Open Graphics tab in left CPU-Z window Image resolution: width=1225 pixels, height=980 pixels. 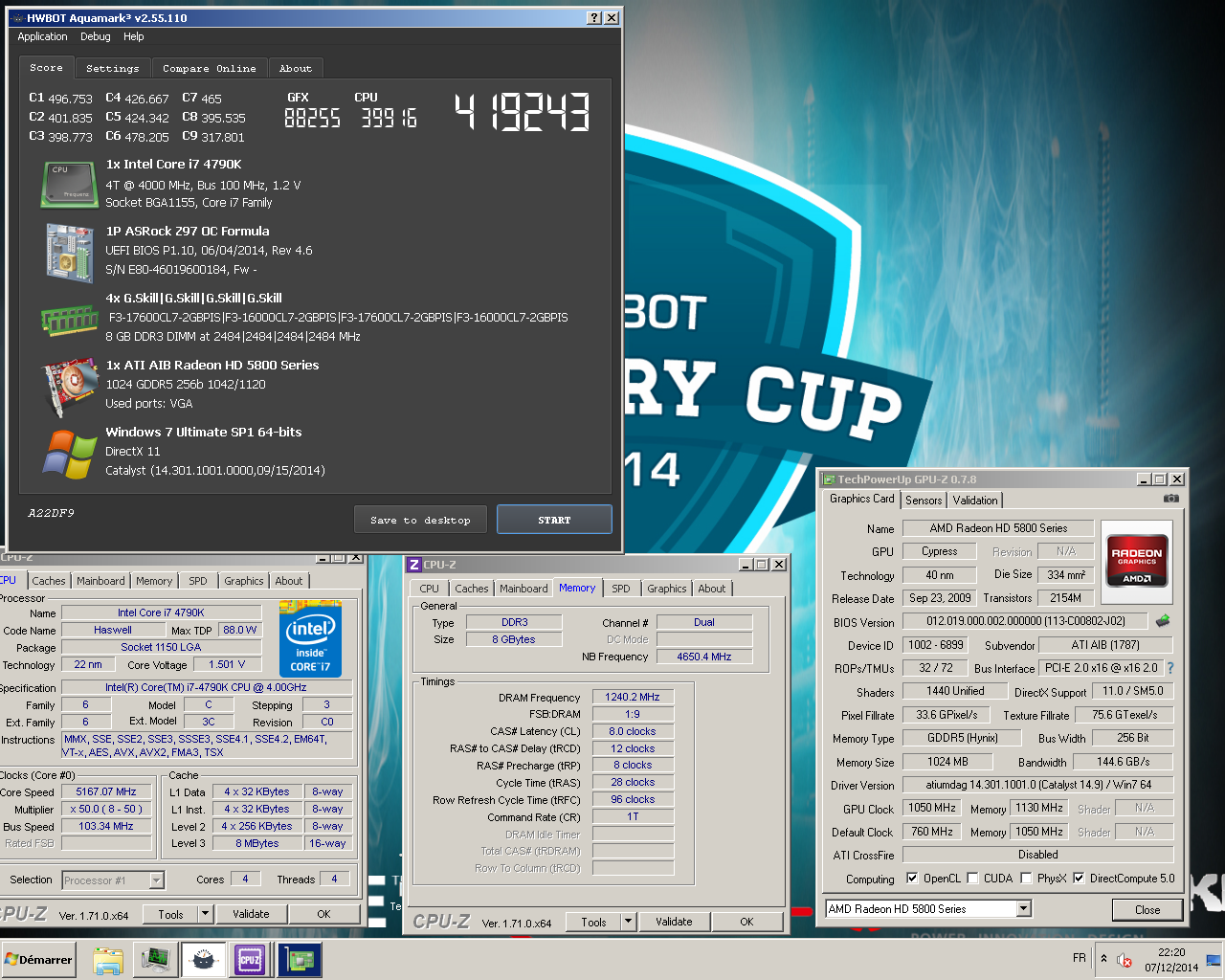coord(244,581)
